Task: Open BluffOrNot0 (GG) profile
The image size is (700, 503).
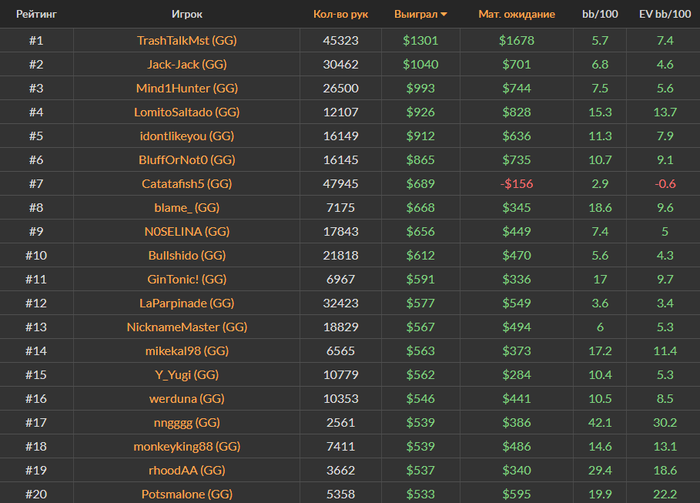Action: click(187, 160)
